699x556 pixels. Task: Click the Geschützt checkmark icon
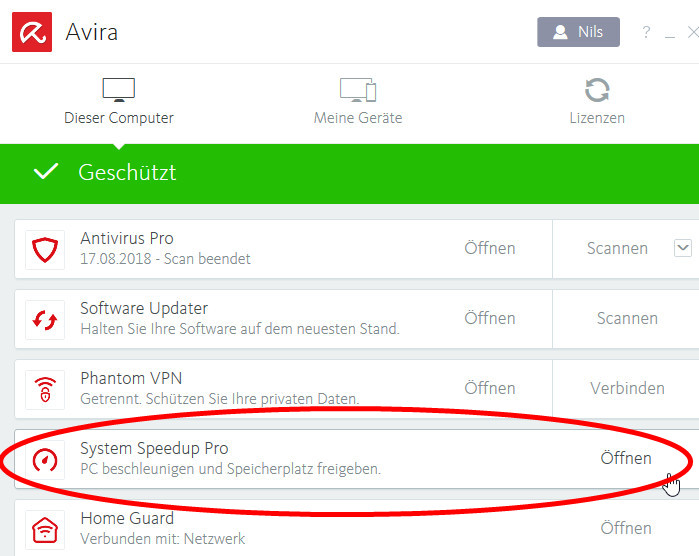pyautogui.click(x=45, y=172)
